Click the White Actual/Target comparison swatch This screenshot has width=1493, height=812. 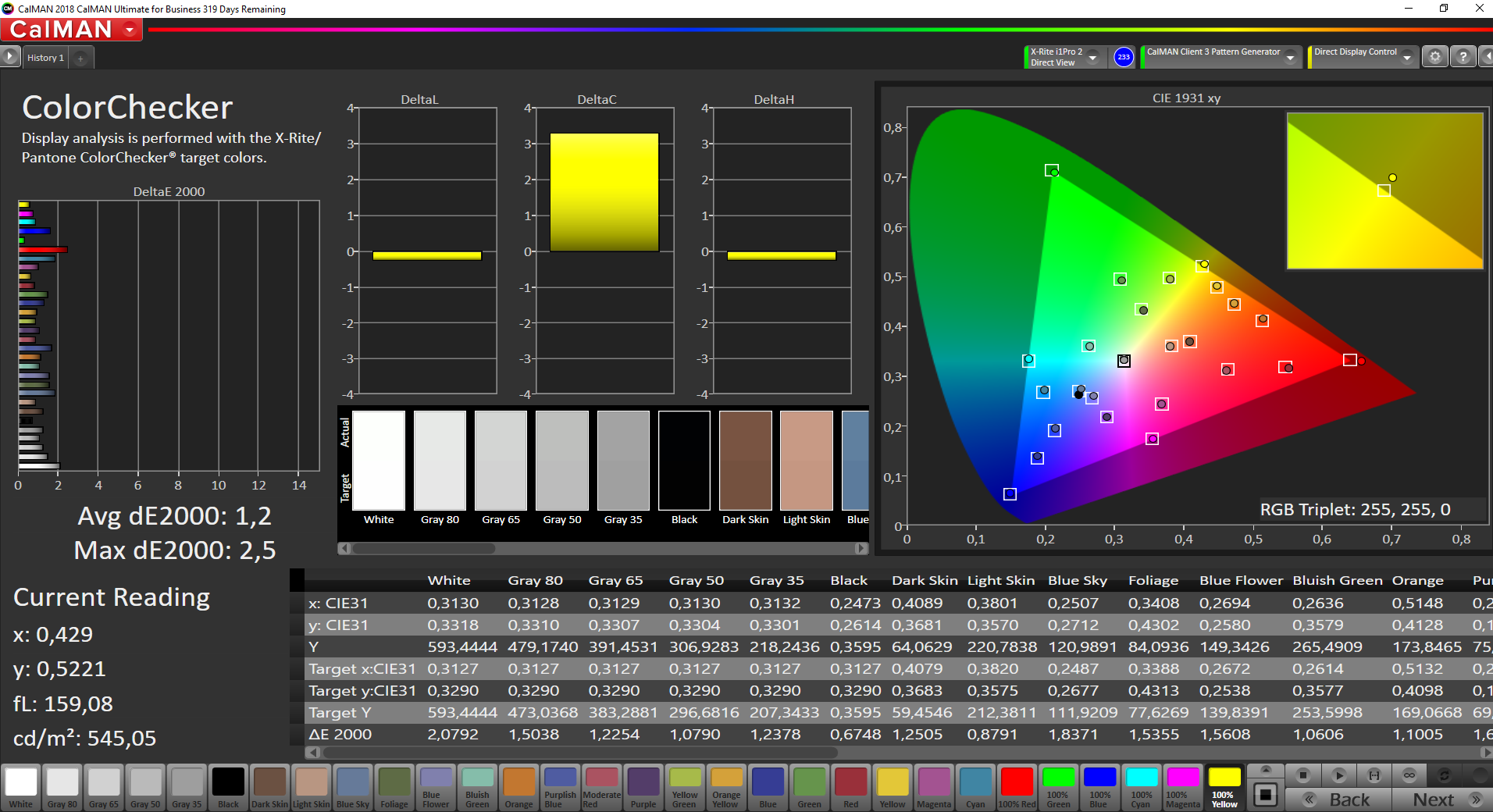[x=379, y=461]
